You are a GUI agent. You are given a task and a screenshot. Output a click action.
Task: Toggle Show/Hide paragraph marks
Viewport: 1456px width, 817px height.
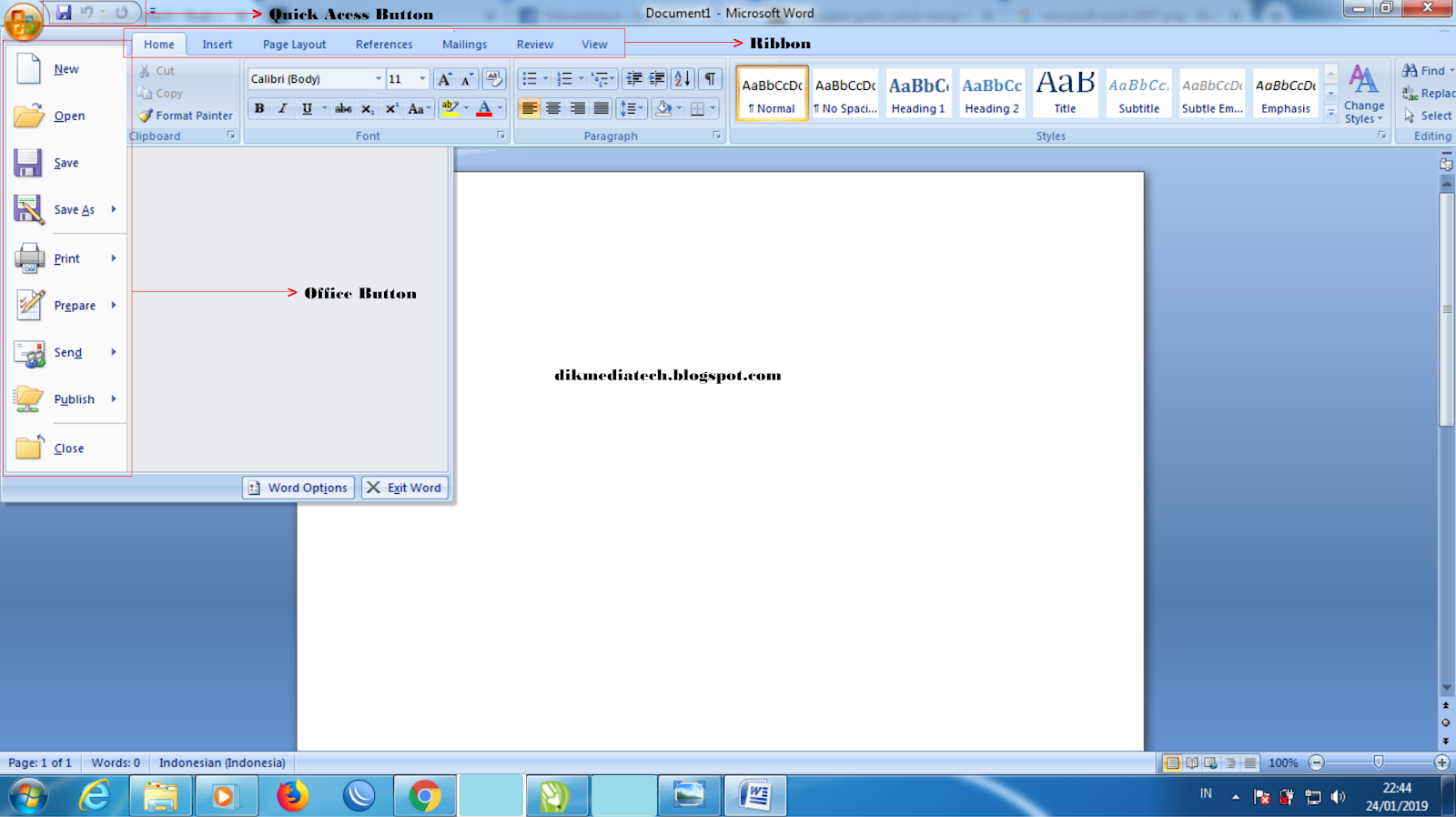coord(710,79)
